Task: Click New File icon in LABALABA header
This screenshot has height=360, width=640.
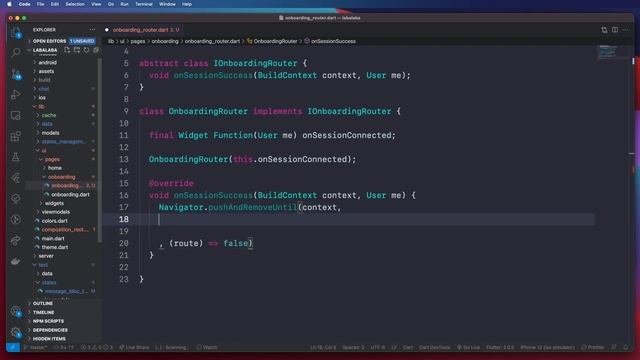Action: coord(67,50)
